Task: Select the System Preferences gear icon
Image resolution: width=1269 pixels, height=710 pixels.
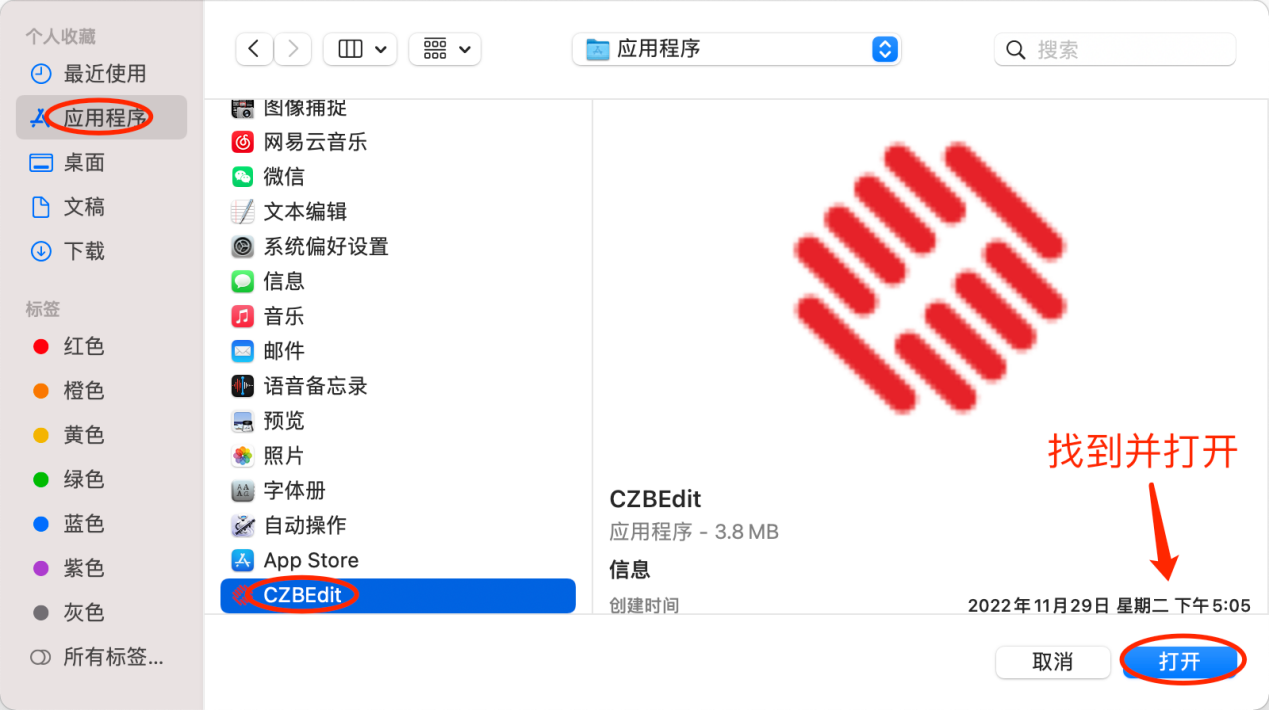Action: (x=242, y=246)
